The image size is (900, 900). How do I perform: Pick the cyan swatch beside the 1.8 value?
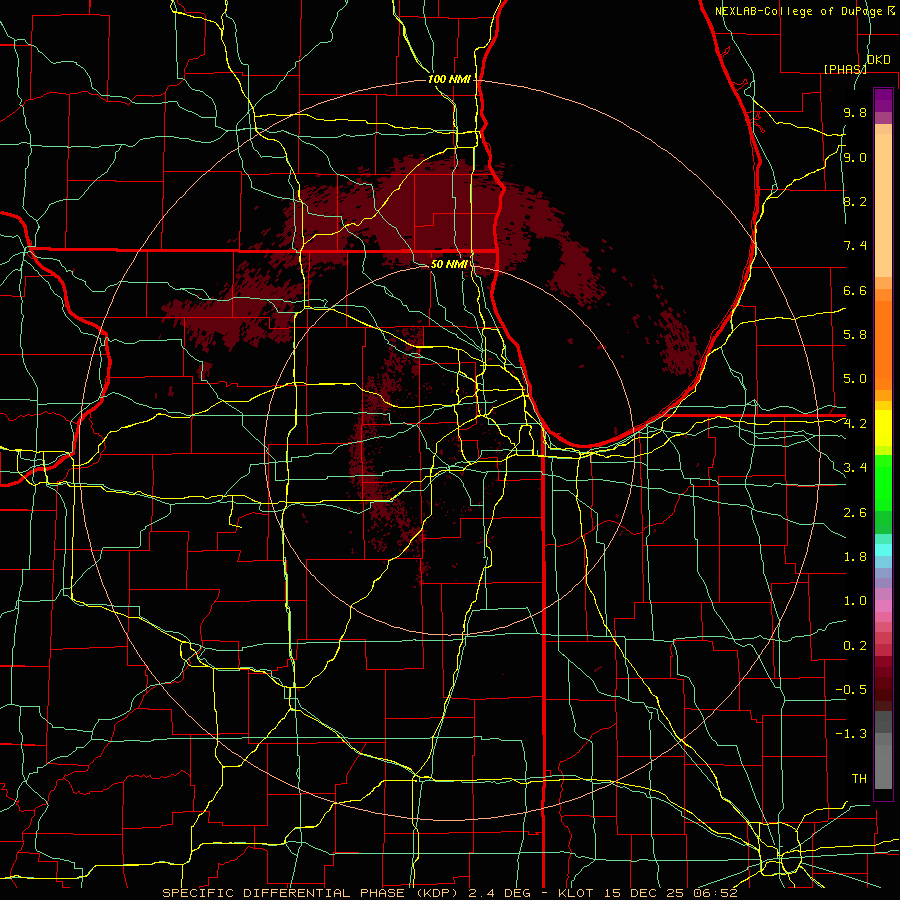(x=883, y=550)
